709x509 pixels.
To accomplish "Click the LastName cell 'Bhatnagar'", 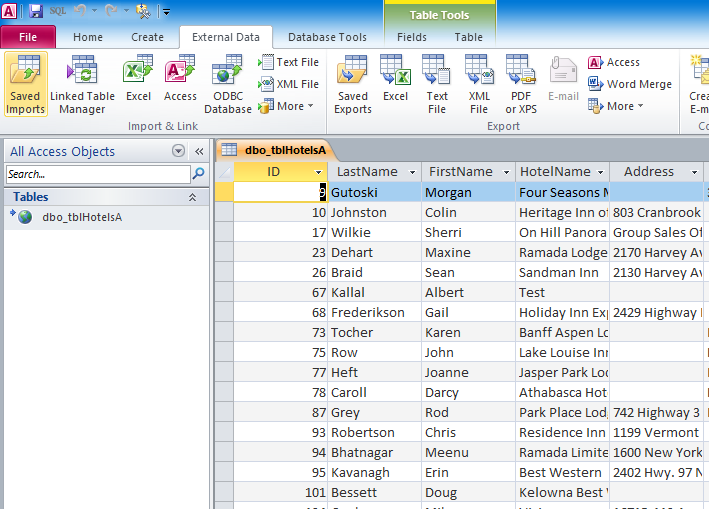I will (374, 452).
